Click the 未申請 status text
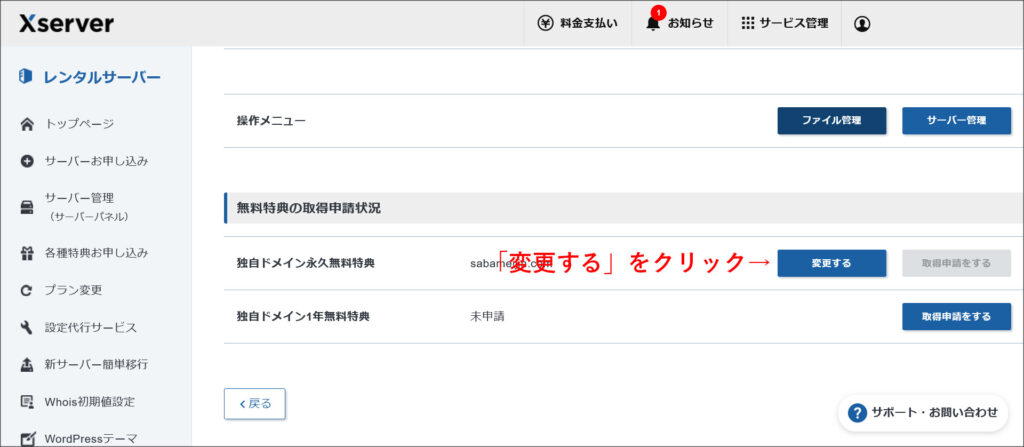 [x=487, y=316]
